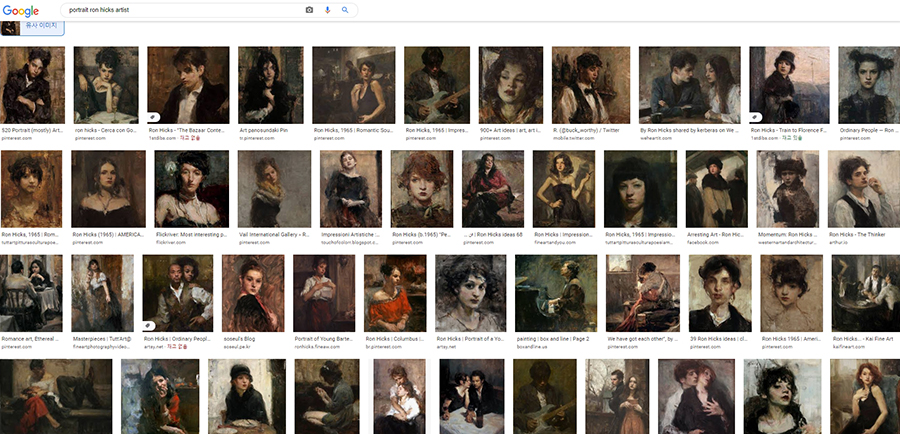Open 'Art panosundaki Pin' thumbnail
900x434 pixels.
tap(270, 85)
